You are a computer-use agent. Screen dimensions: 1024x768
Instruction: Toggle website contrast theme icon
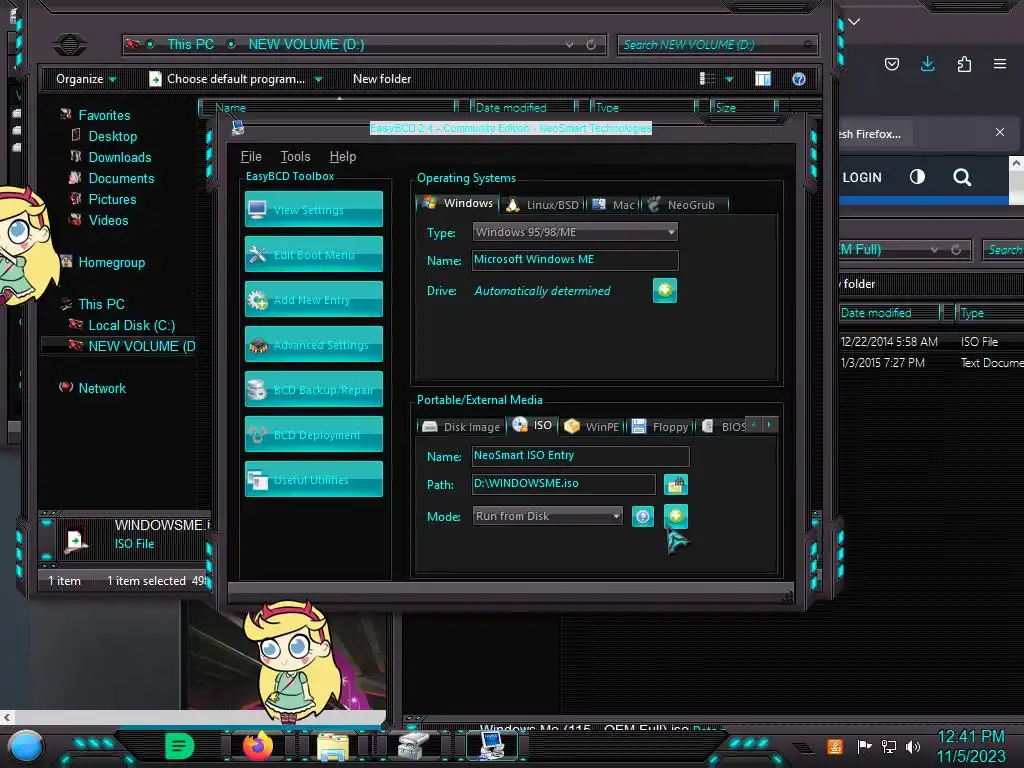tap(917, 177)
